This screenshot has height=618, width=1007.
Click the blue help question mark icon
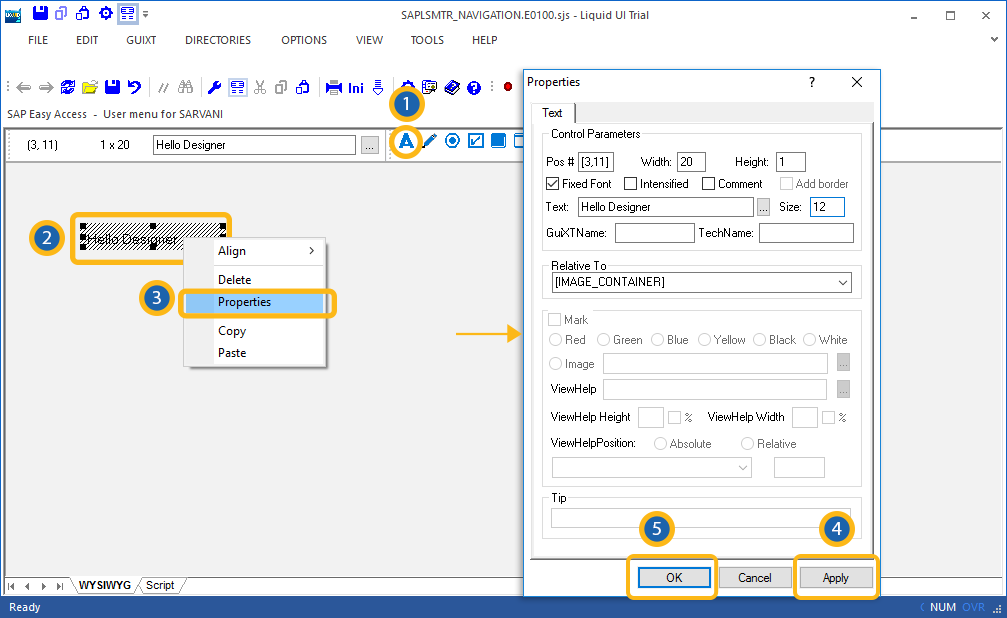474,87
